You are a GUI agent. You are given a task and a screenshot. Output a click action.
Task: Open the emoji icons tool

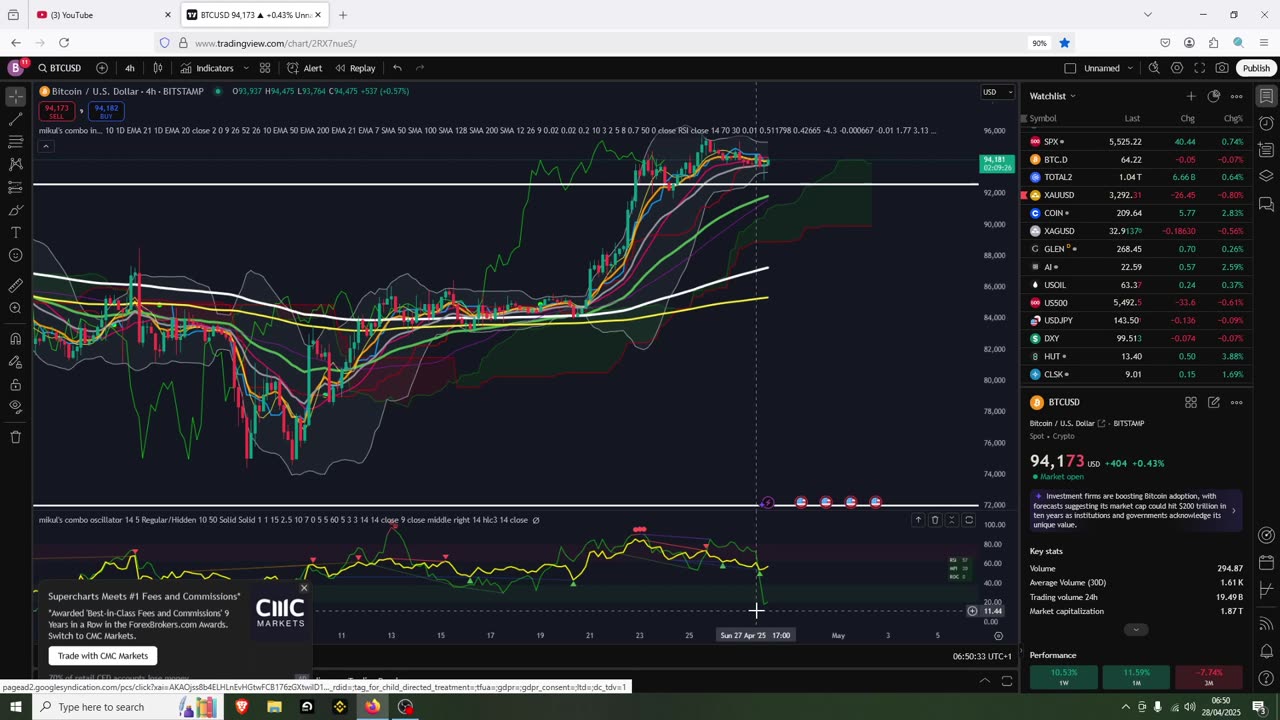(15, 255)
